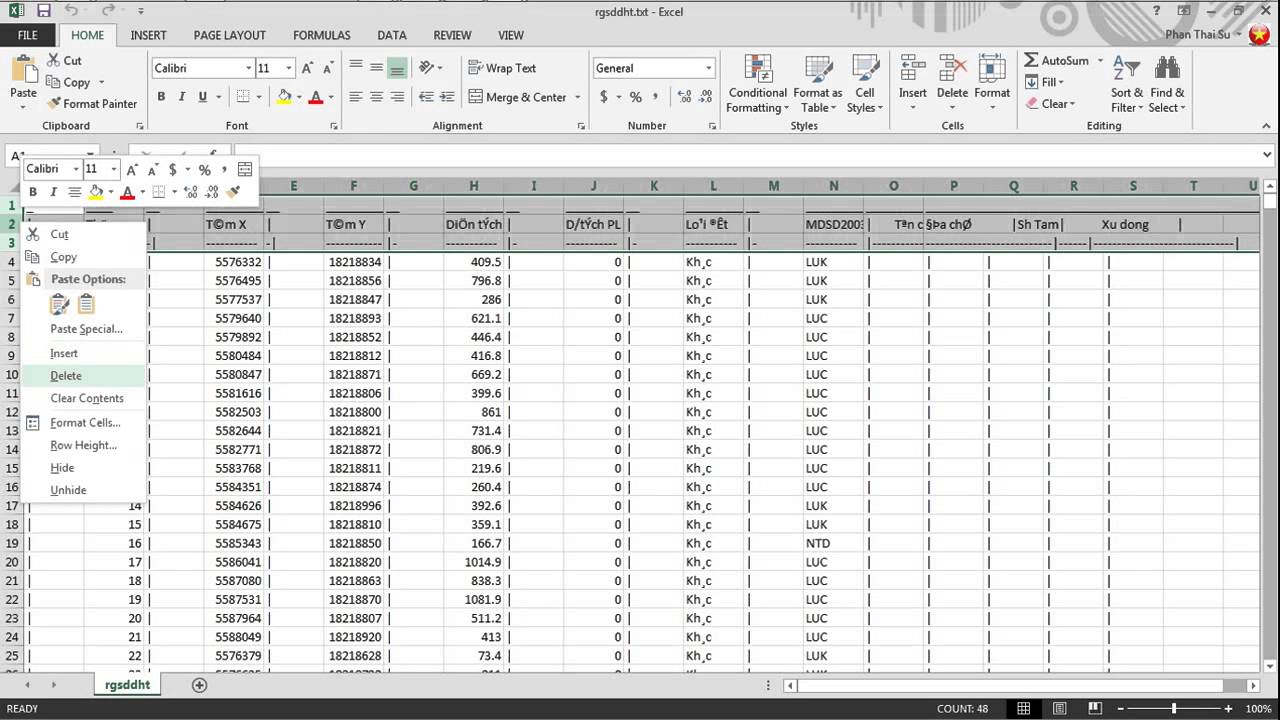Open Sort & Filter menu

1127,85
